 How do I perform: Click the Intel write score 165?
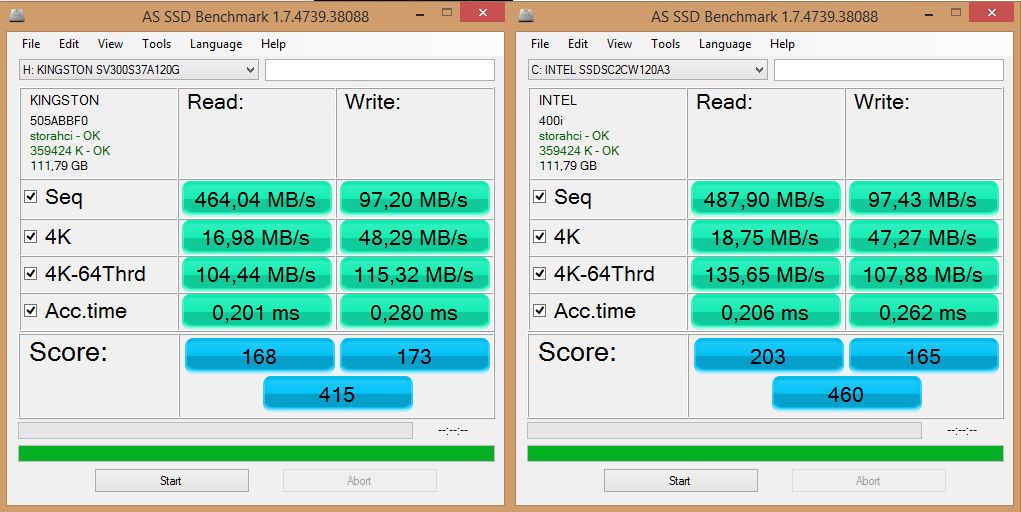point(923,356)
